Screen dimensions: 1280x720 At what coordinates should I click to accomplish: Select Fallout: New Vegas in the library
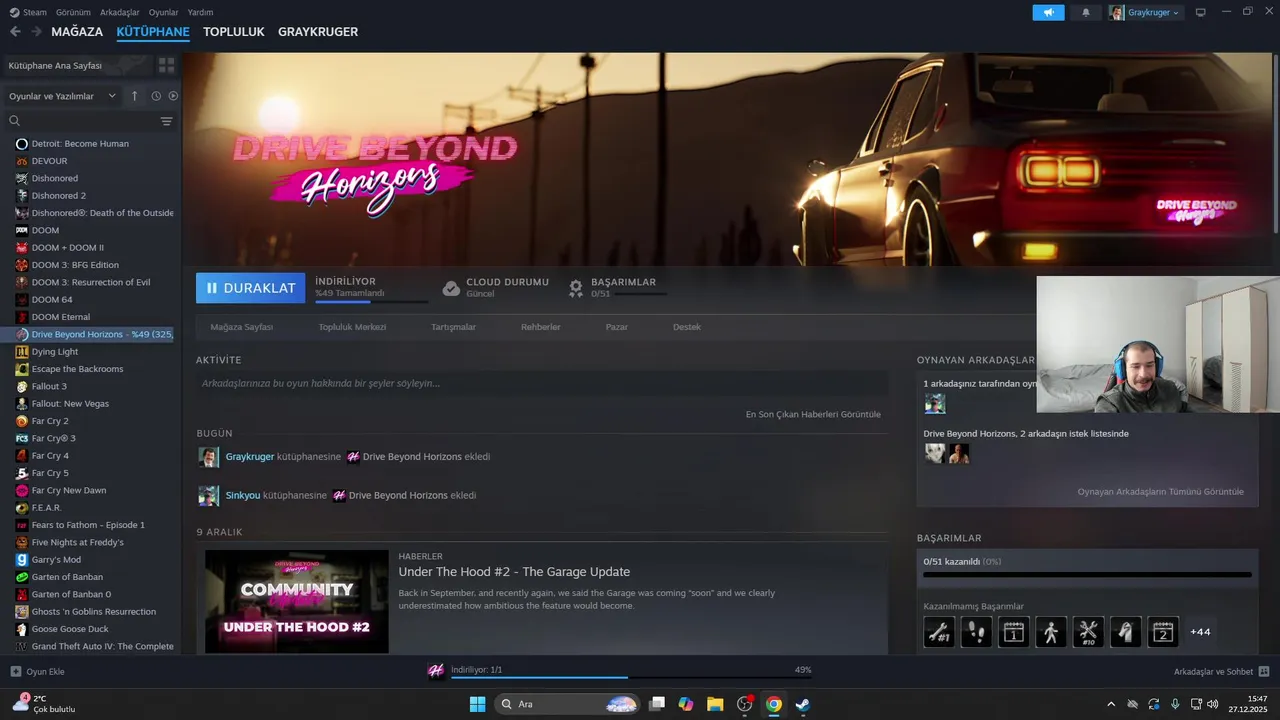70,404
